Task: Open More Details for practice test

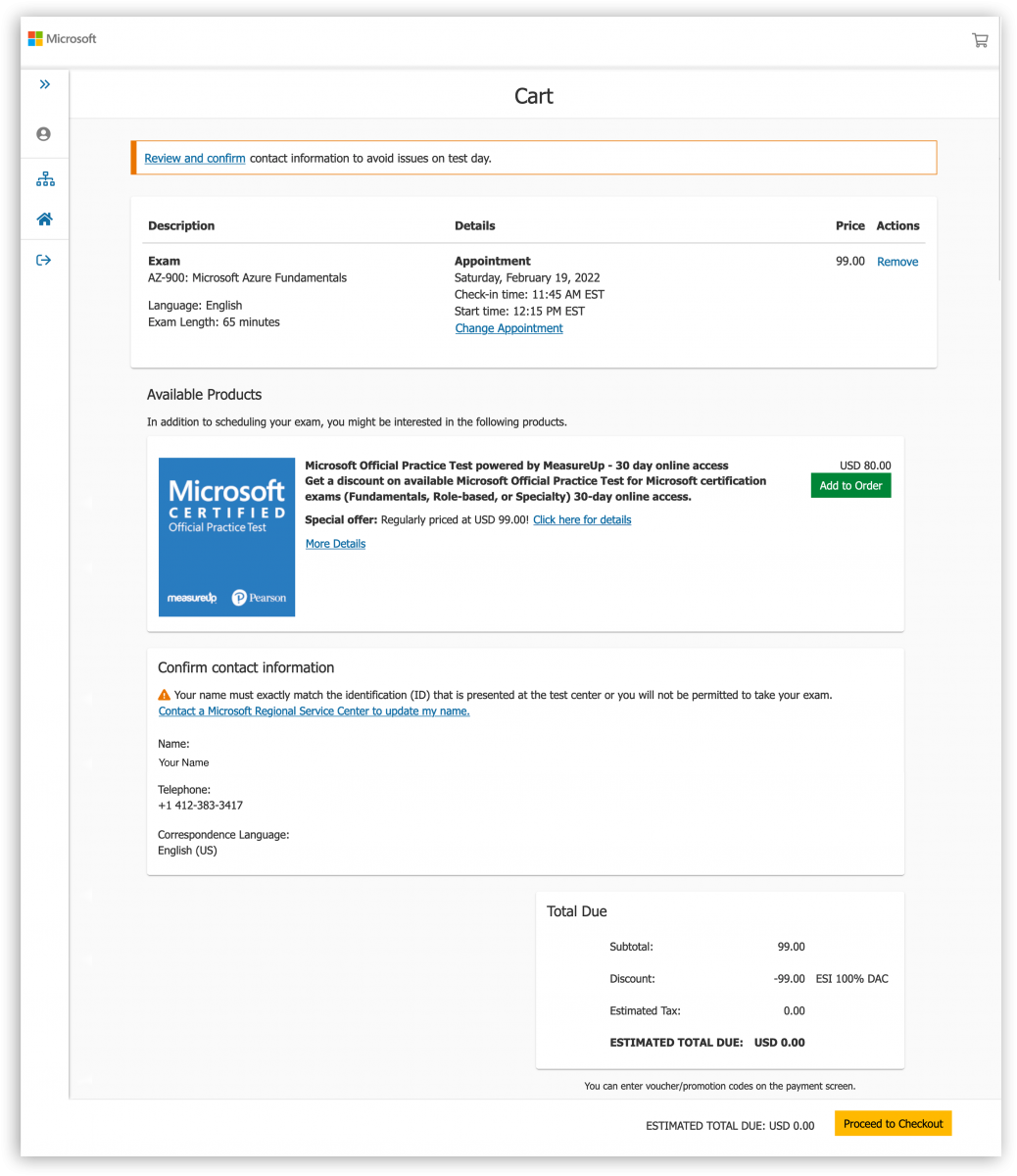Action: pyautogui.click(x=335, y=544)
